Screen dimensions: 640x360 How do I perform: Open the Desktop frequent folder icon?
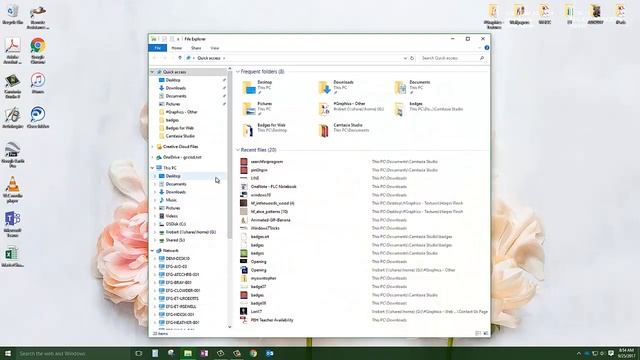click(x=249, y=87)
